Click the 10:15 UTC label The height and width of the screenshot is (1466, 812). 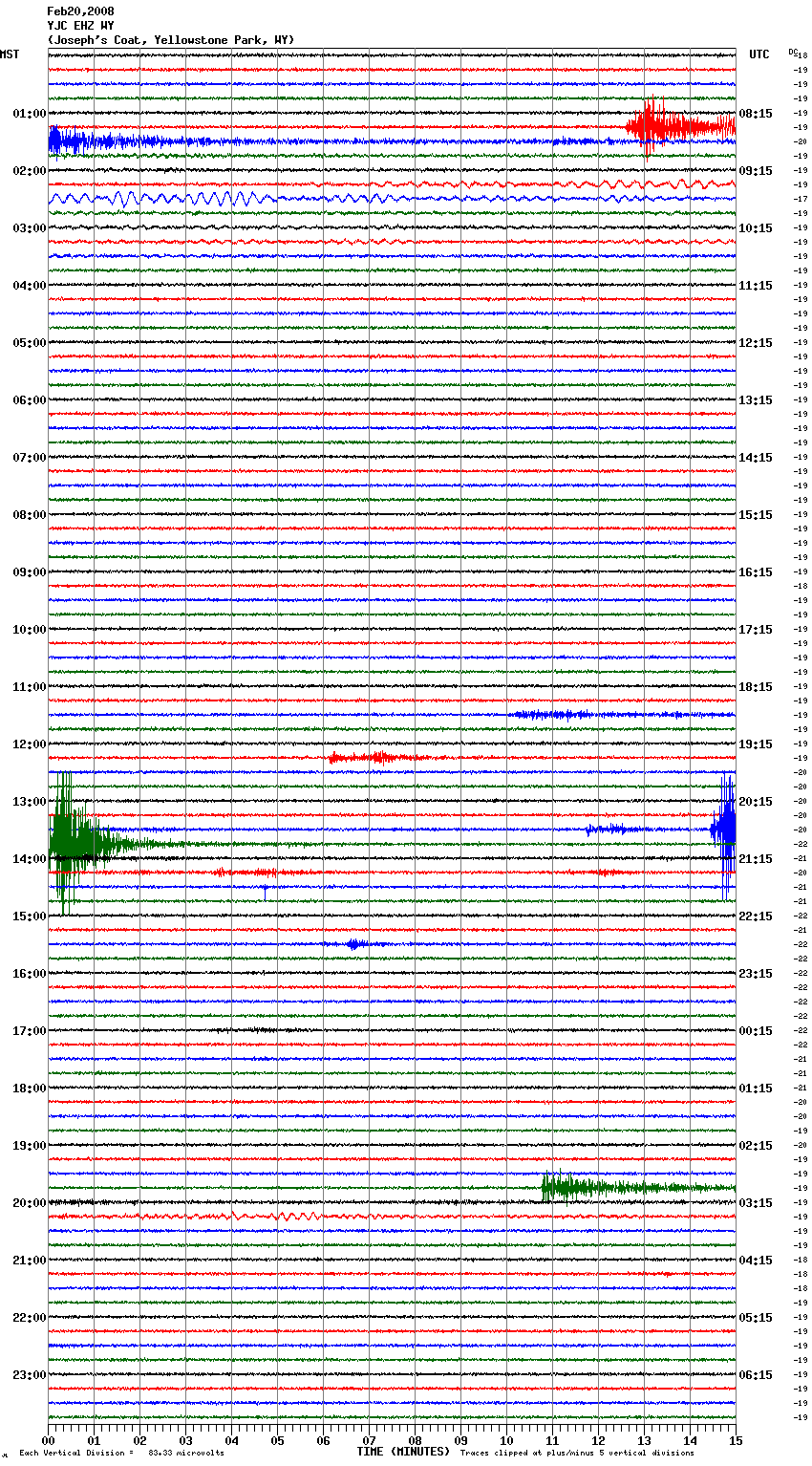point(756,228)
